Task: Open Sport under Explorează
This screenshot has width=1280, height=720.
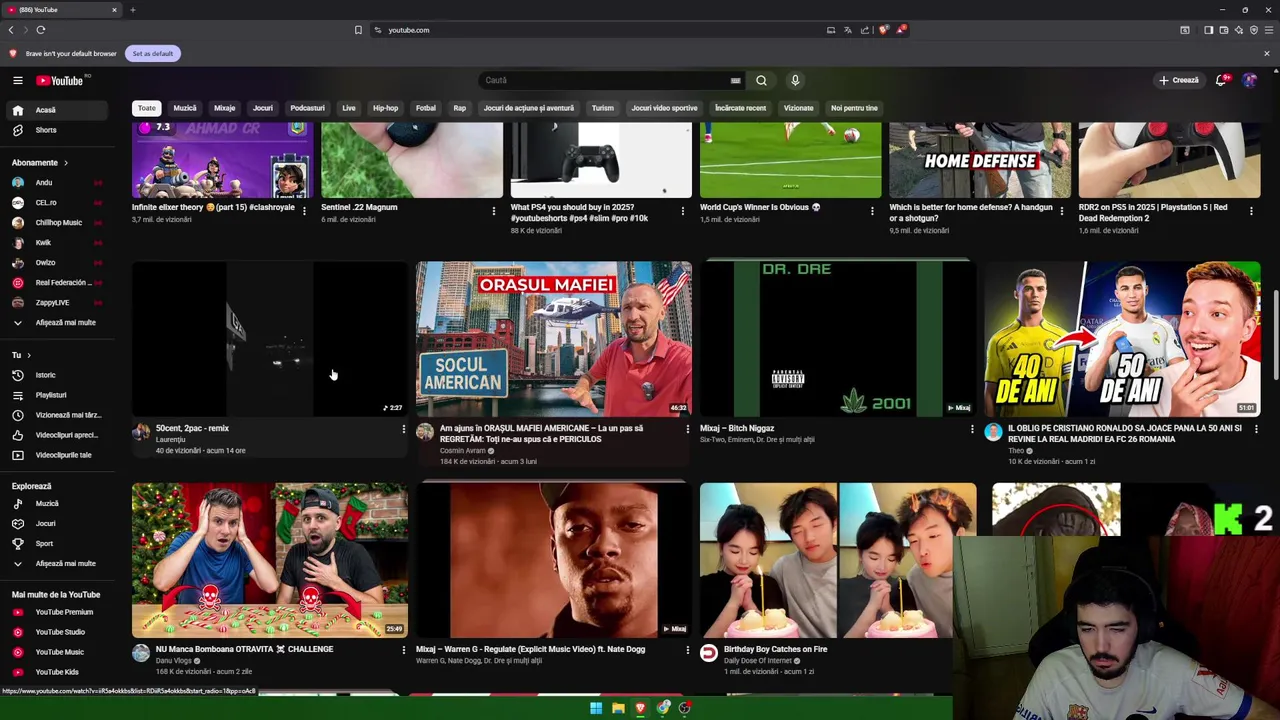Action: tap(55, 544)
